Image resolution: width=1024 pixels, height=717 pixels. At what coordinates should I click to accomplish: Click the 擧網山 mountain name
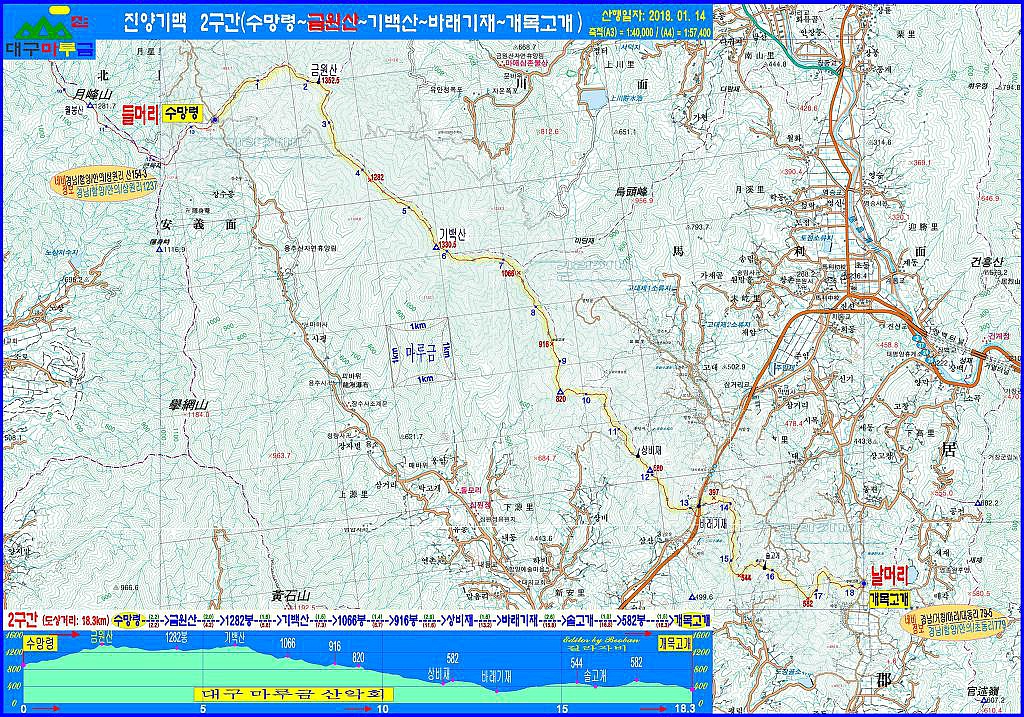coord(188,404)
